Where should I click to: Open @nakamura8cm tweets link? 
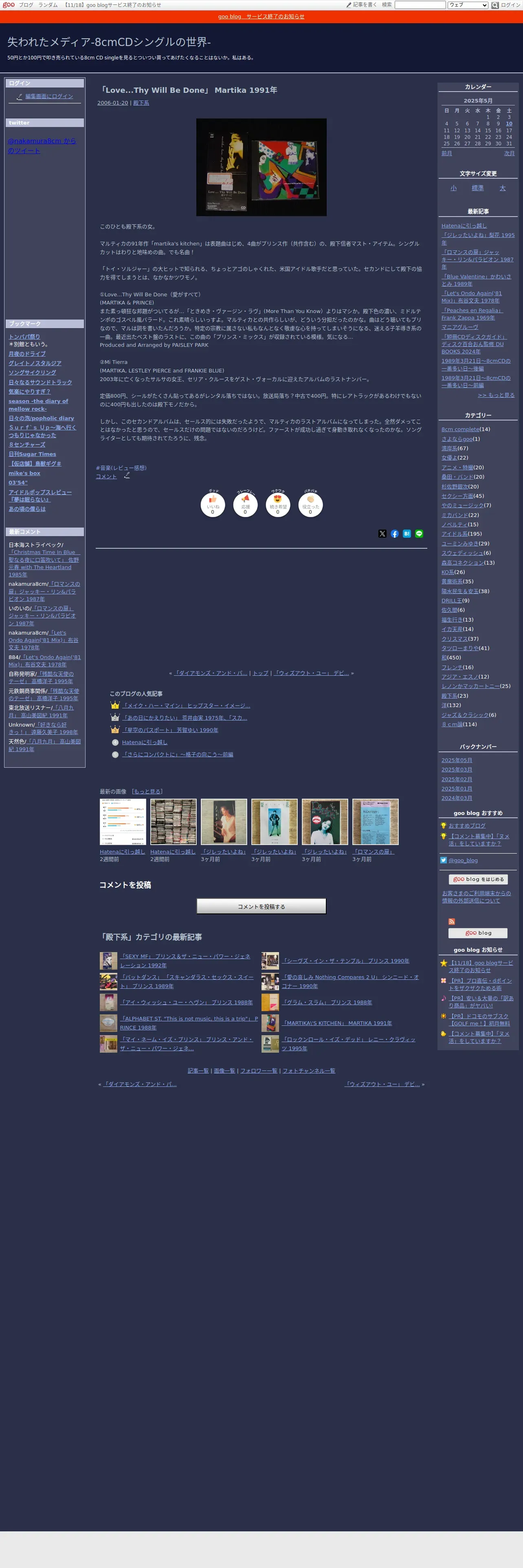click(x=42, y=145)
